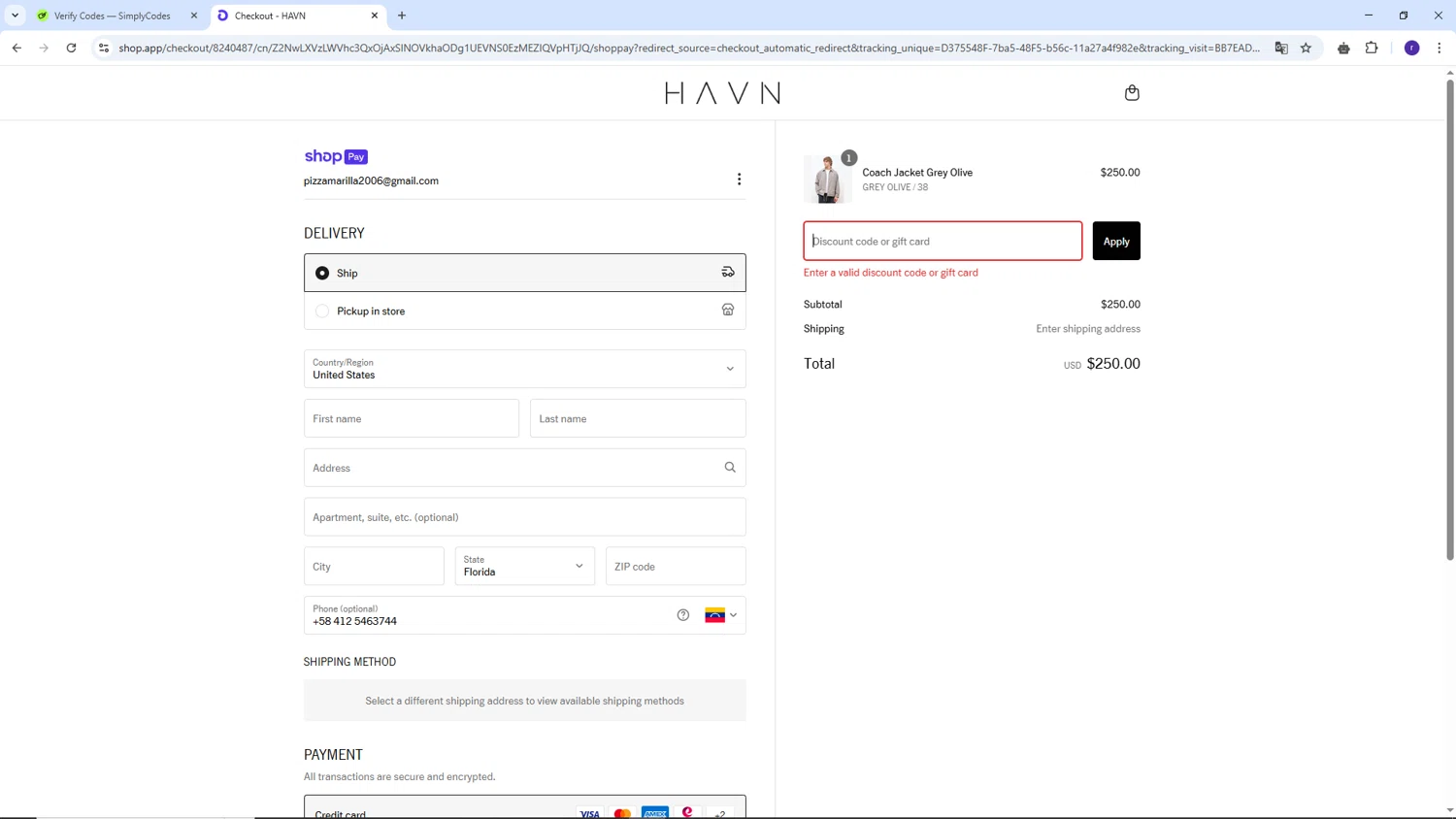
Task: Click the shipping truck icon
Action: tap(728, 273)
